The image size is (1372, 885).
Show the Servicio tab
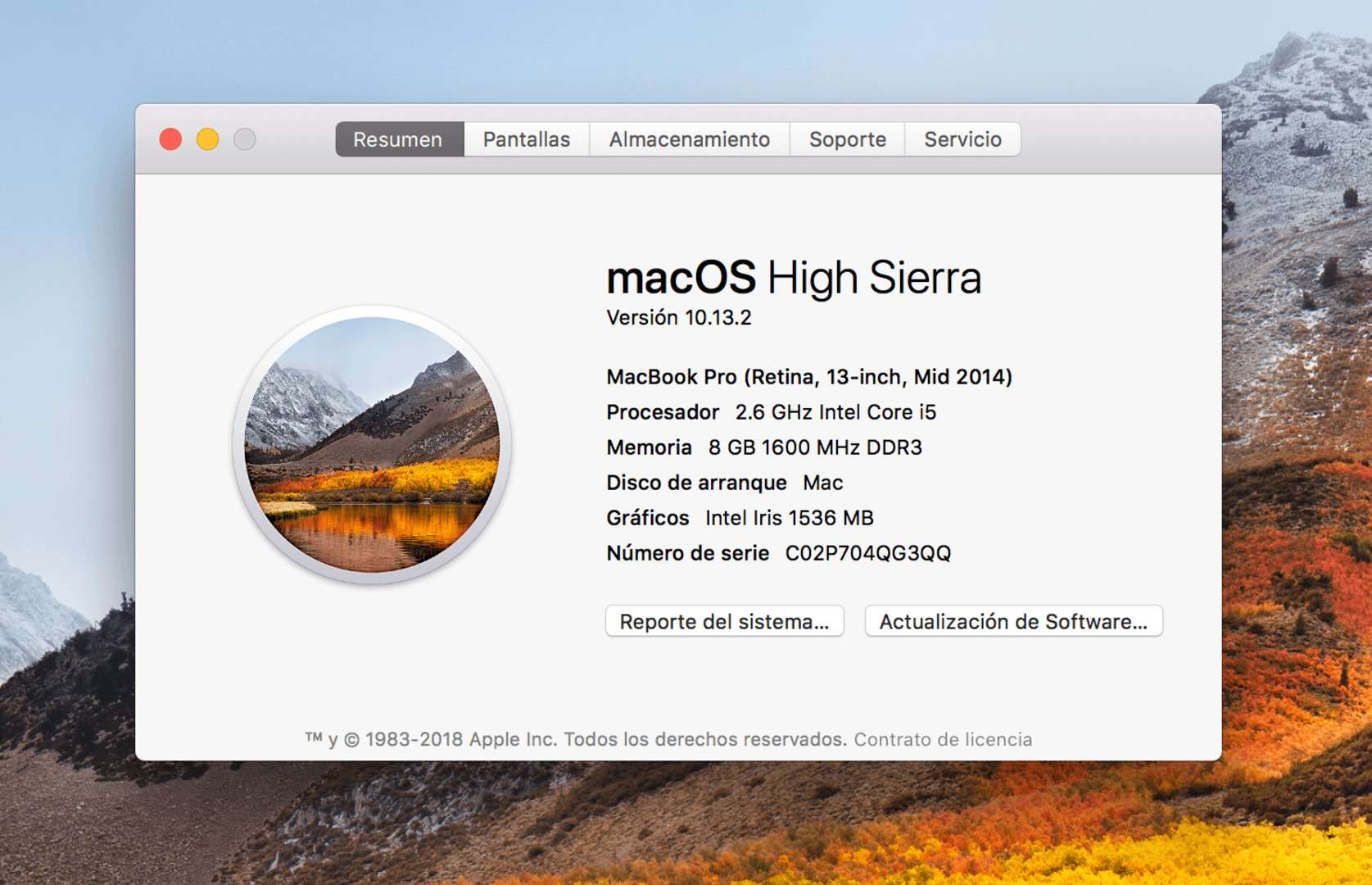962,139
